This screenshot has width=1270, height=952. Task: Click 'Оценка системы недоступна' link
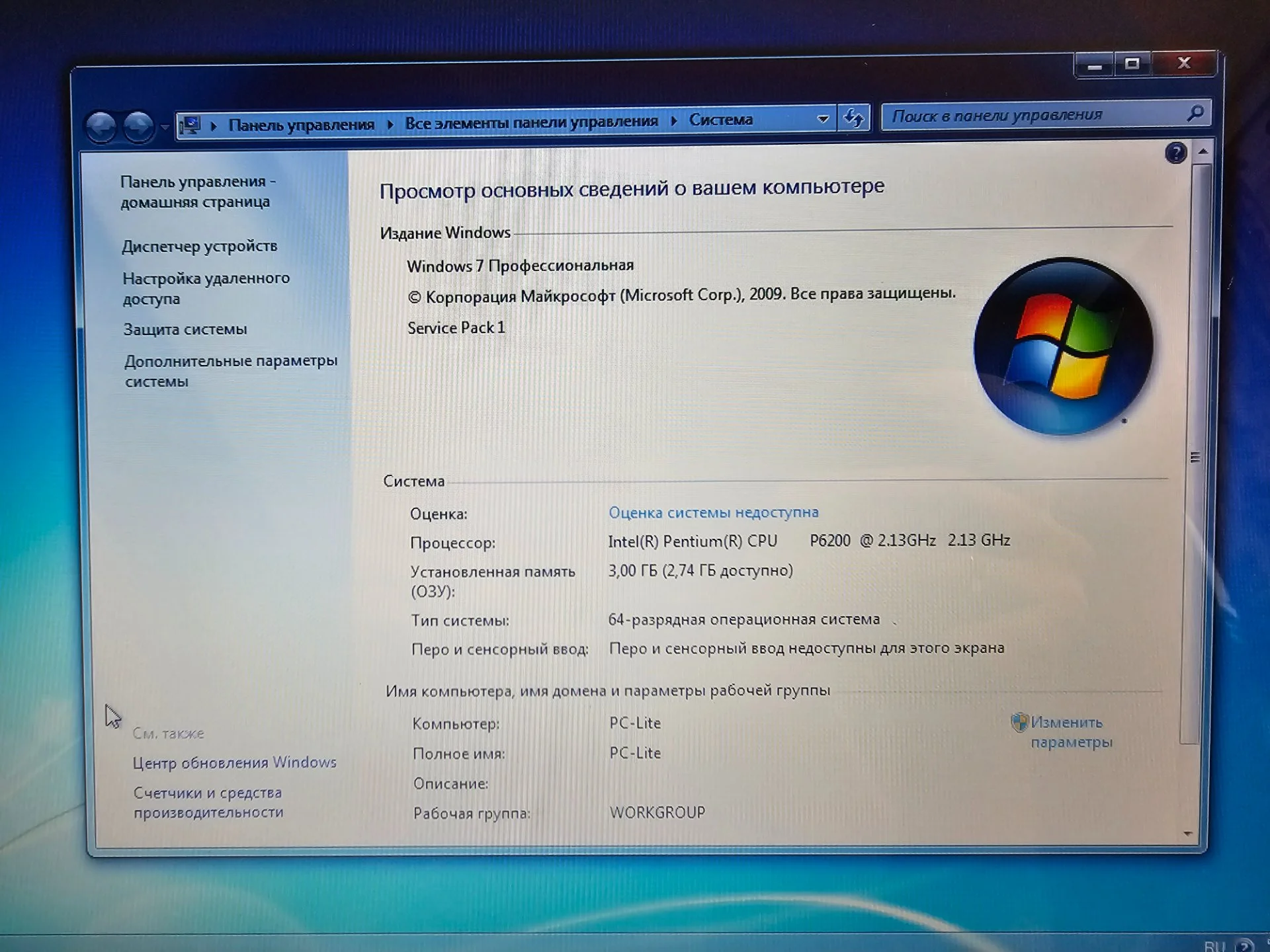tap(713, 512)
